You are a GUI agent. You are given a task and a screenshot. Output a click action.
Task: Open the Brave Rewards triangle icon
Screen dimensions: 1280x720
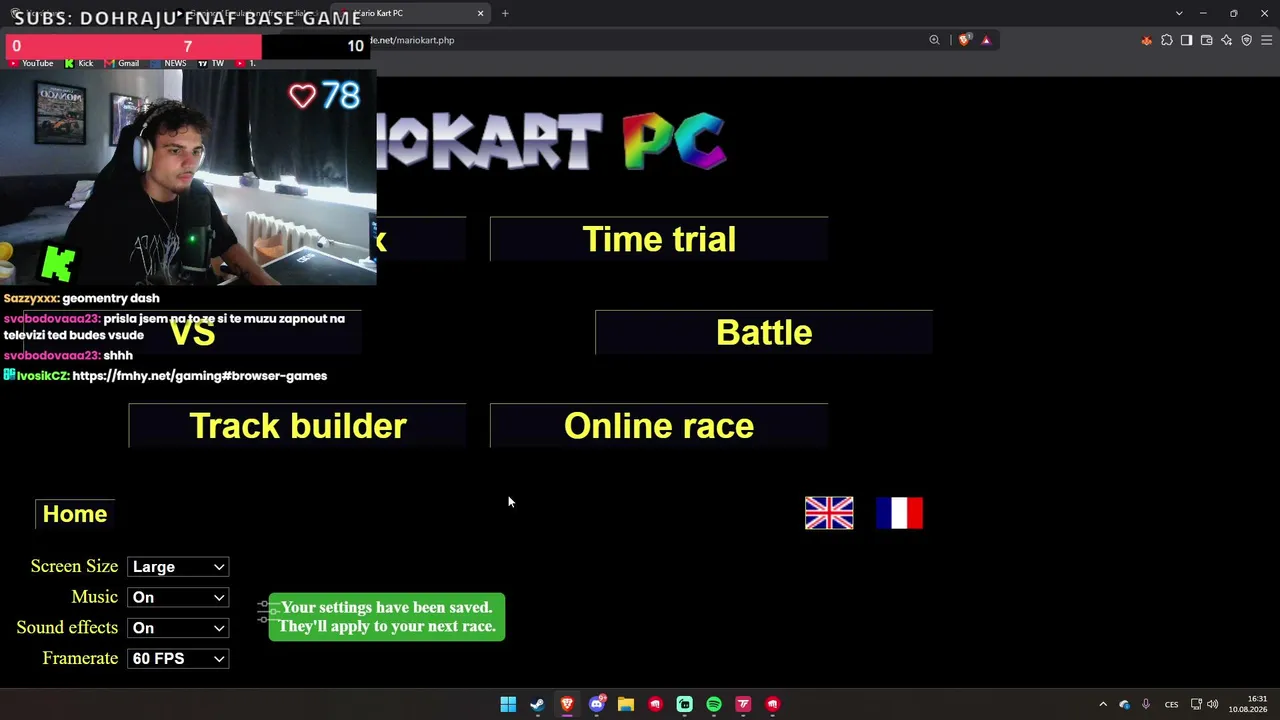point(986,40)
